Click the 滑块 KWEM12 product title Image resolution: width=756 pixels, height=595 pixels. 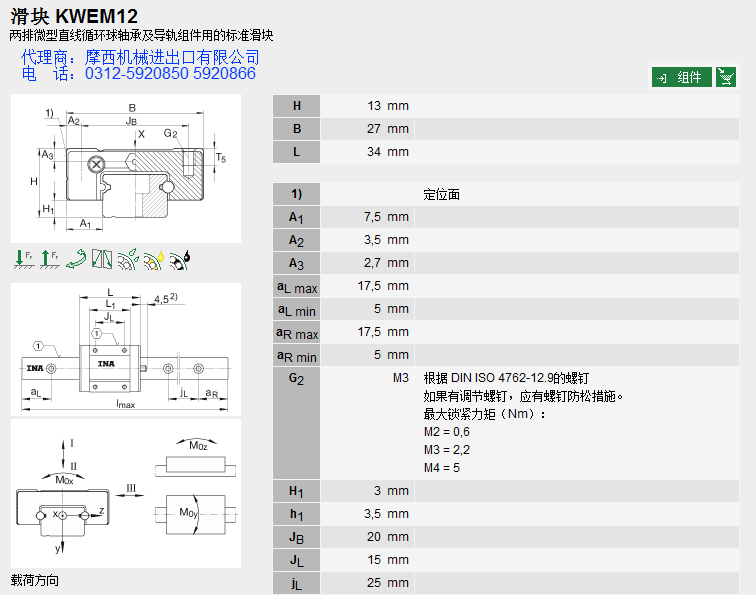pyautogui.click(x=74, y=15)
